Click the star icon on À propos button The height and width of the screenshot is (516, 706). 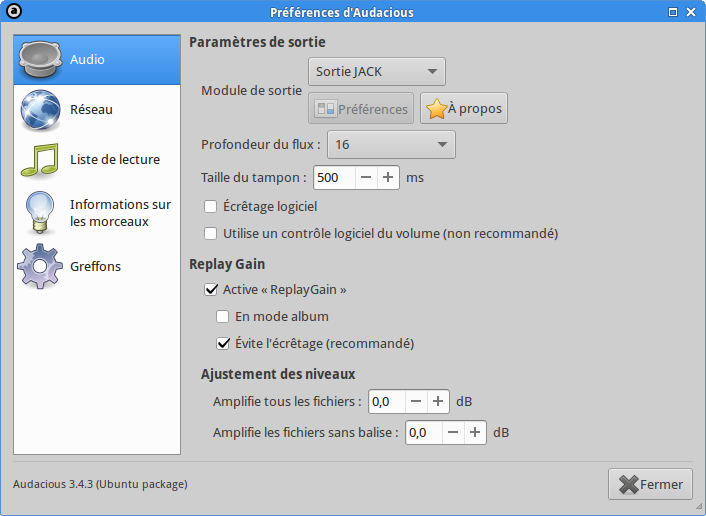436,109
